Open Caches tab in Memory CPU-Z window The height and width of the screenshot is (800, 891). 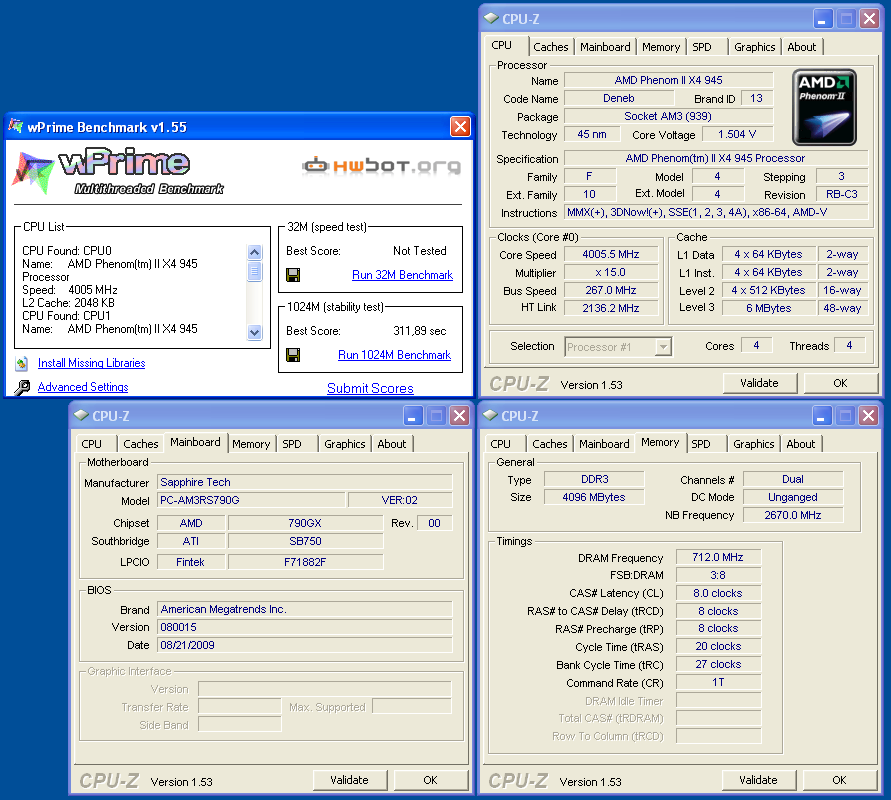coord(550,444)
